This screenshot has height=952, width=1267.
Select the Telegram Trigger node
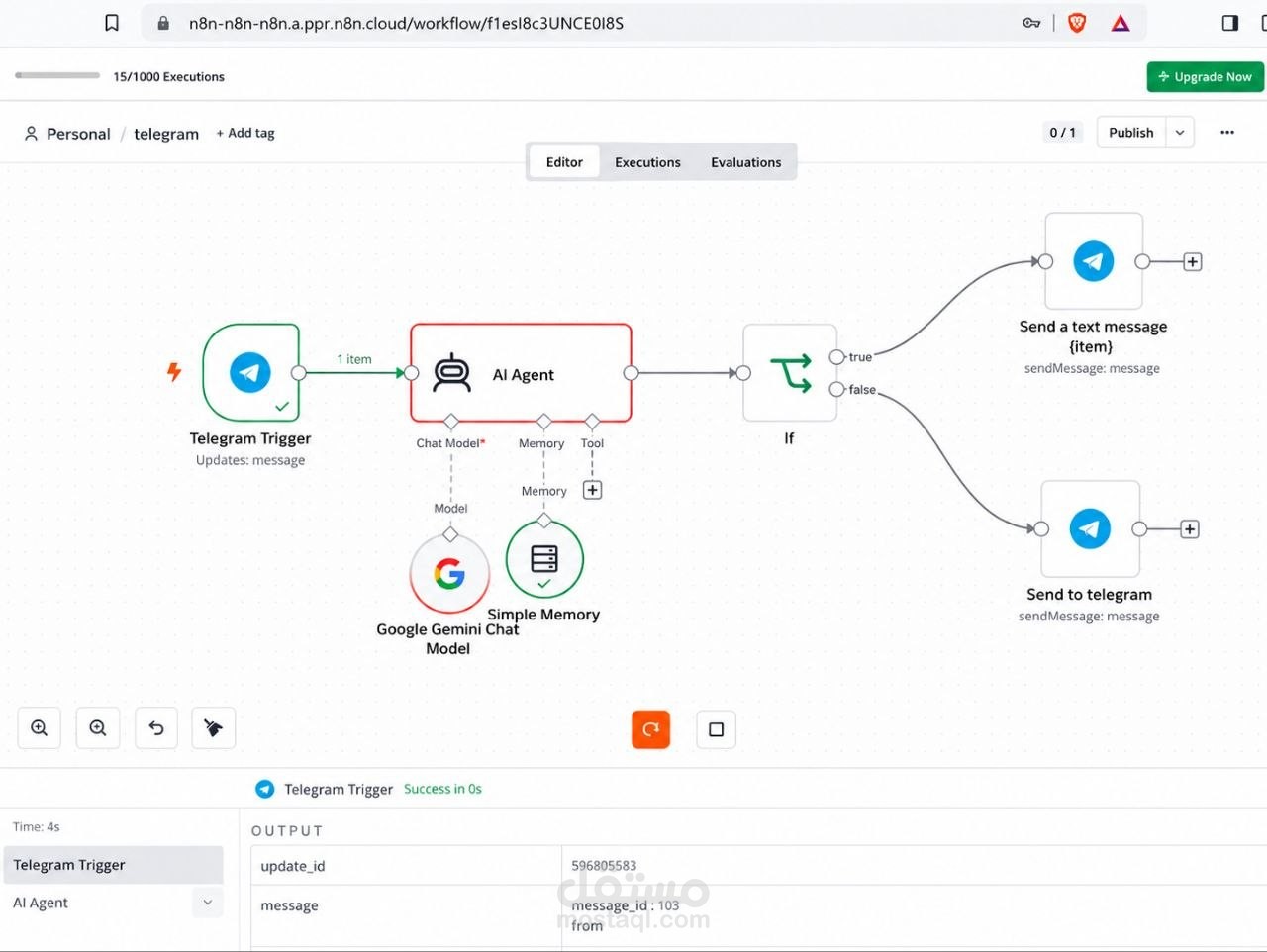[250, 372]
